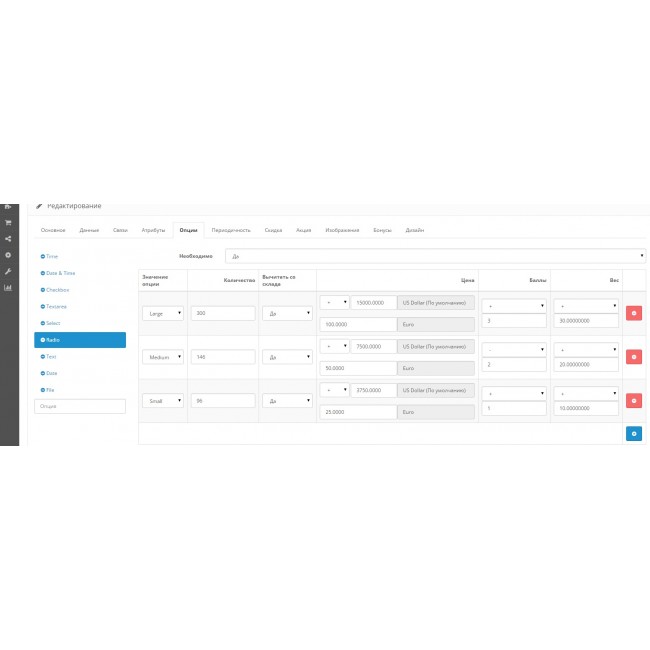The image size is (650, 650).
Task: Open the Скидка tab
Action: click(273, 230)
